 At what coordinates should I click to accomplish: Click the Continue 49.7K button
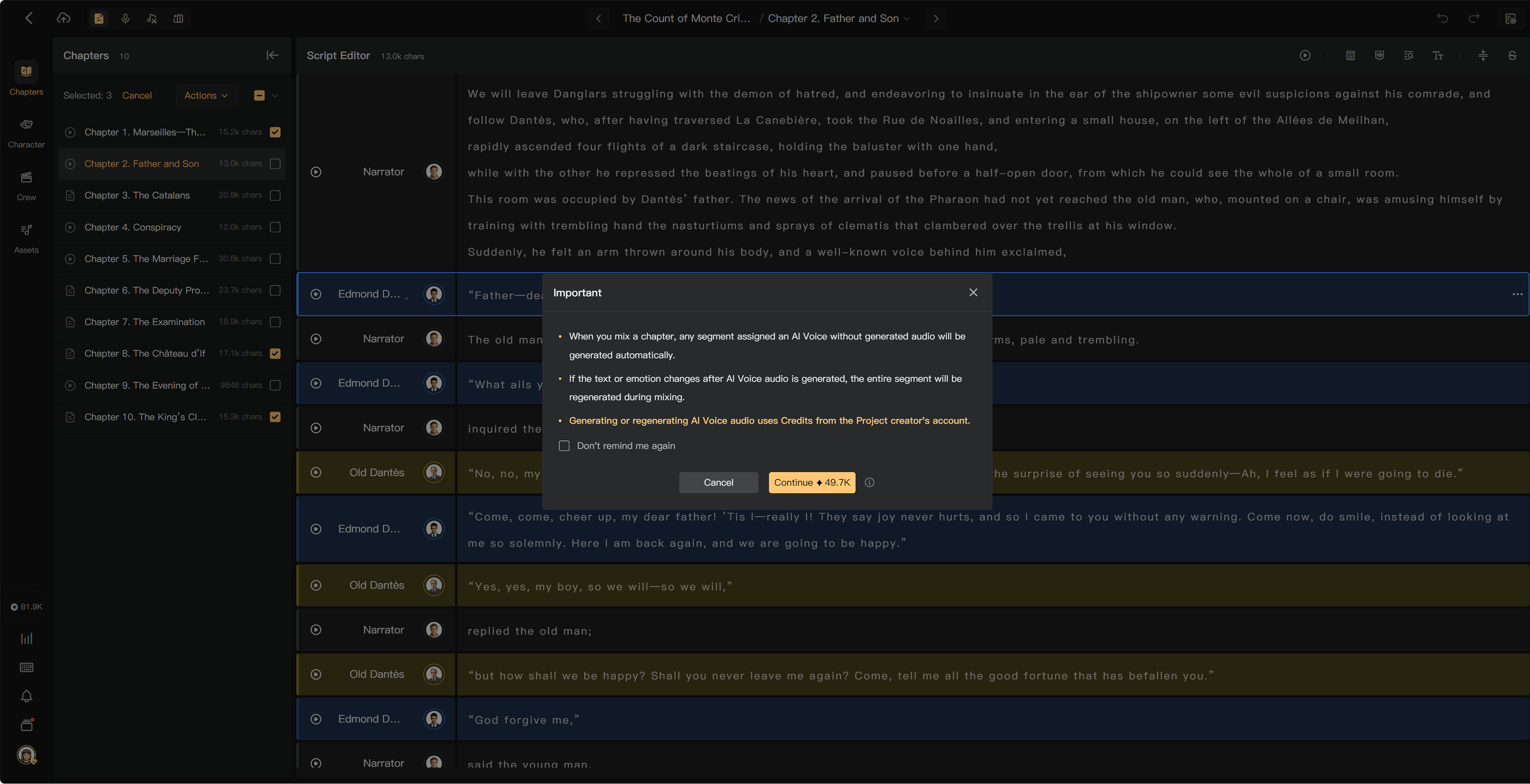(811, 482)
